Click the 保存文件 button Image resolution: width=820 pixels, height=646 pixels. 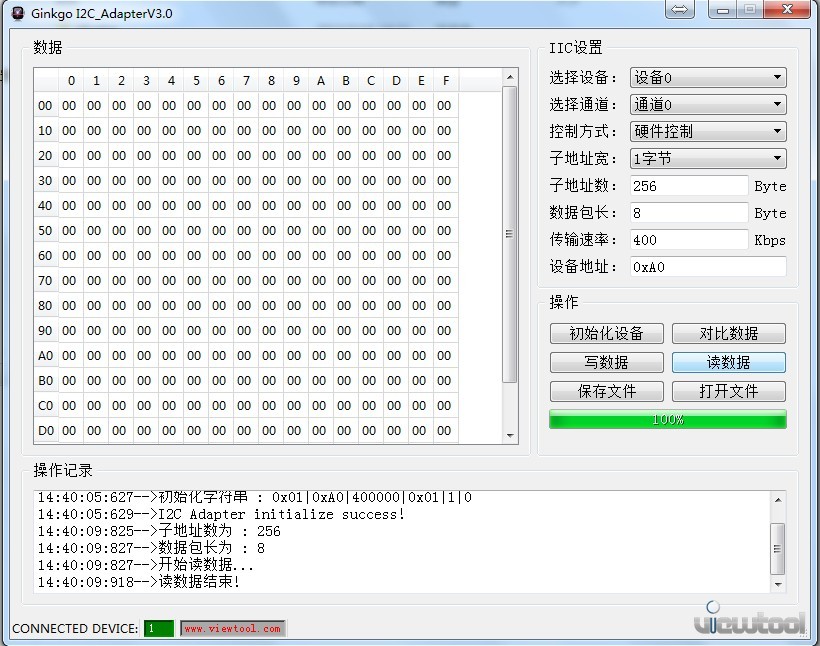(607, 391)
